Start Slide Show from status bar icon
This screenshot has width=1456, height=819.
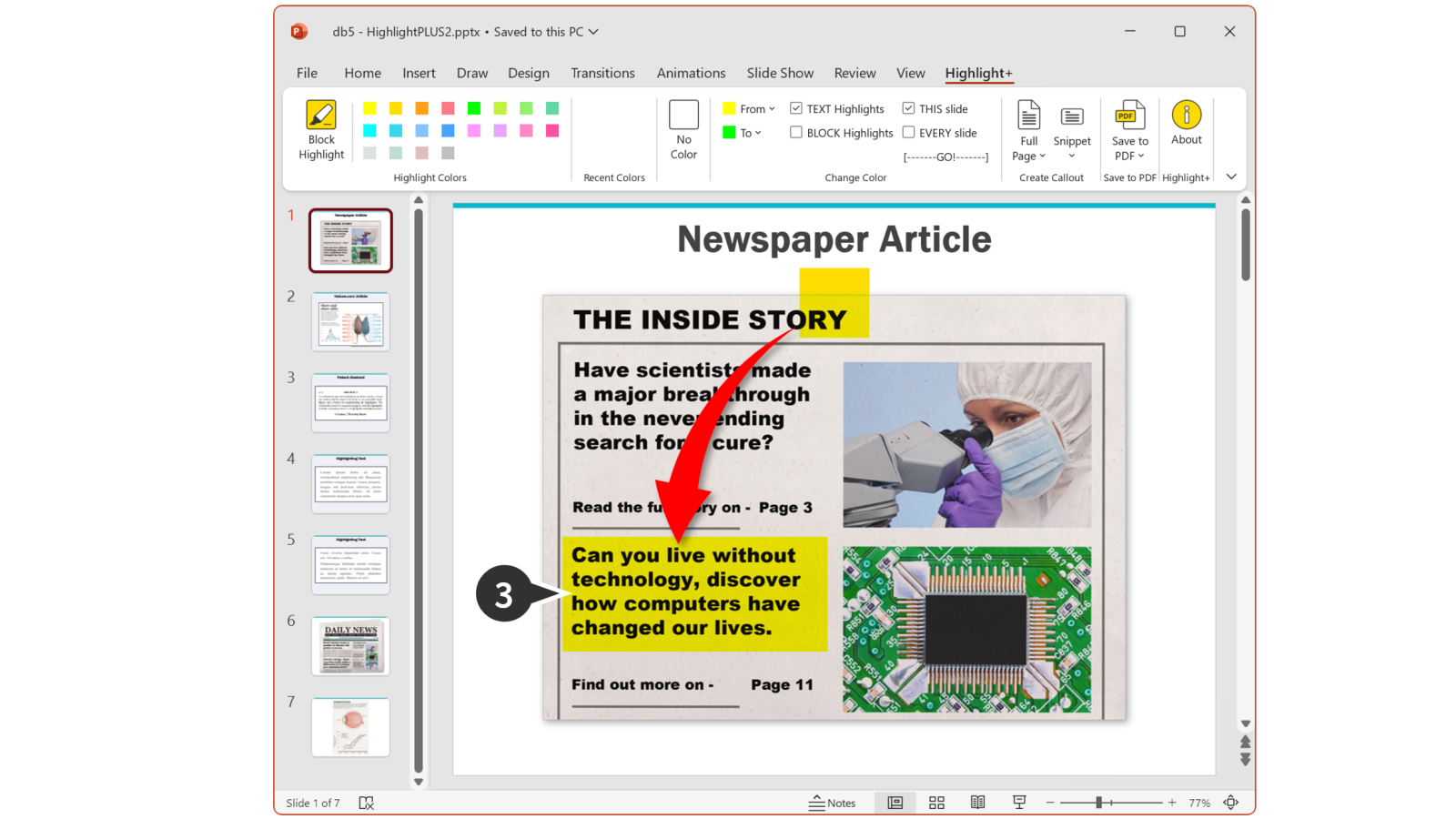[1019, 803]
